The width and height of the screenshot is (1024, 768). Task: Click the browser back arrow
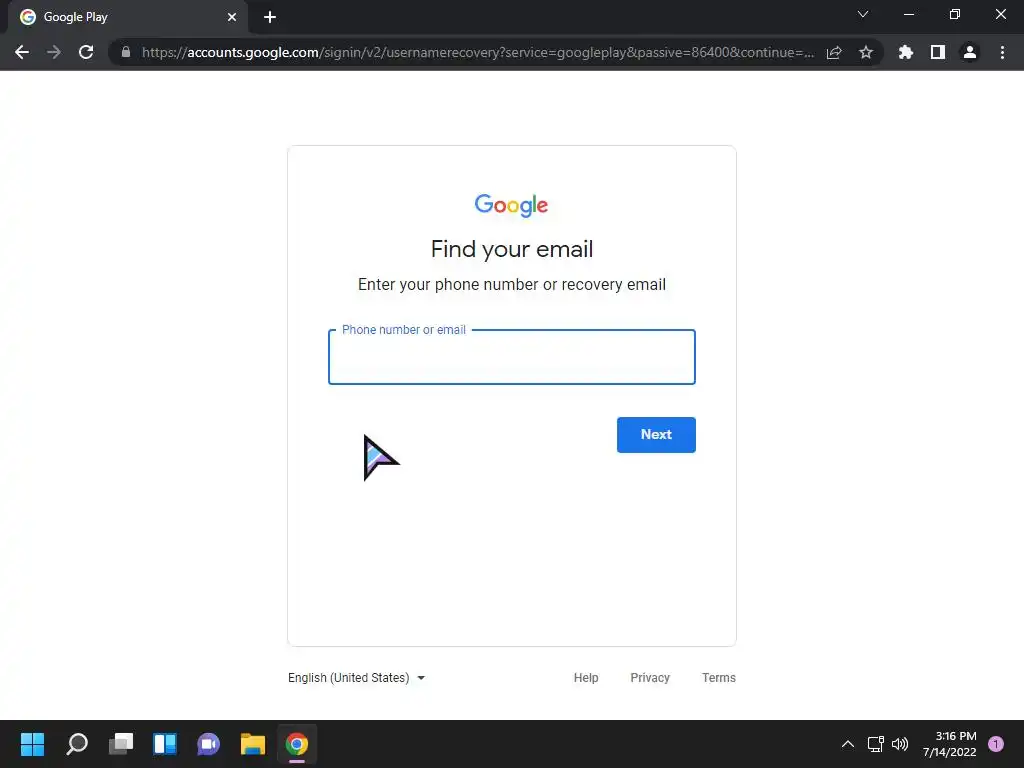click(x=22, y=52)
